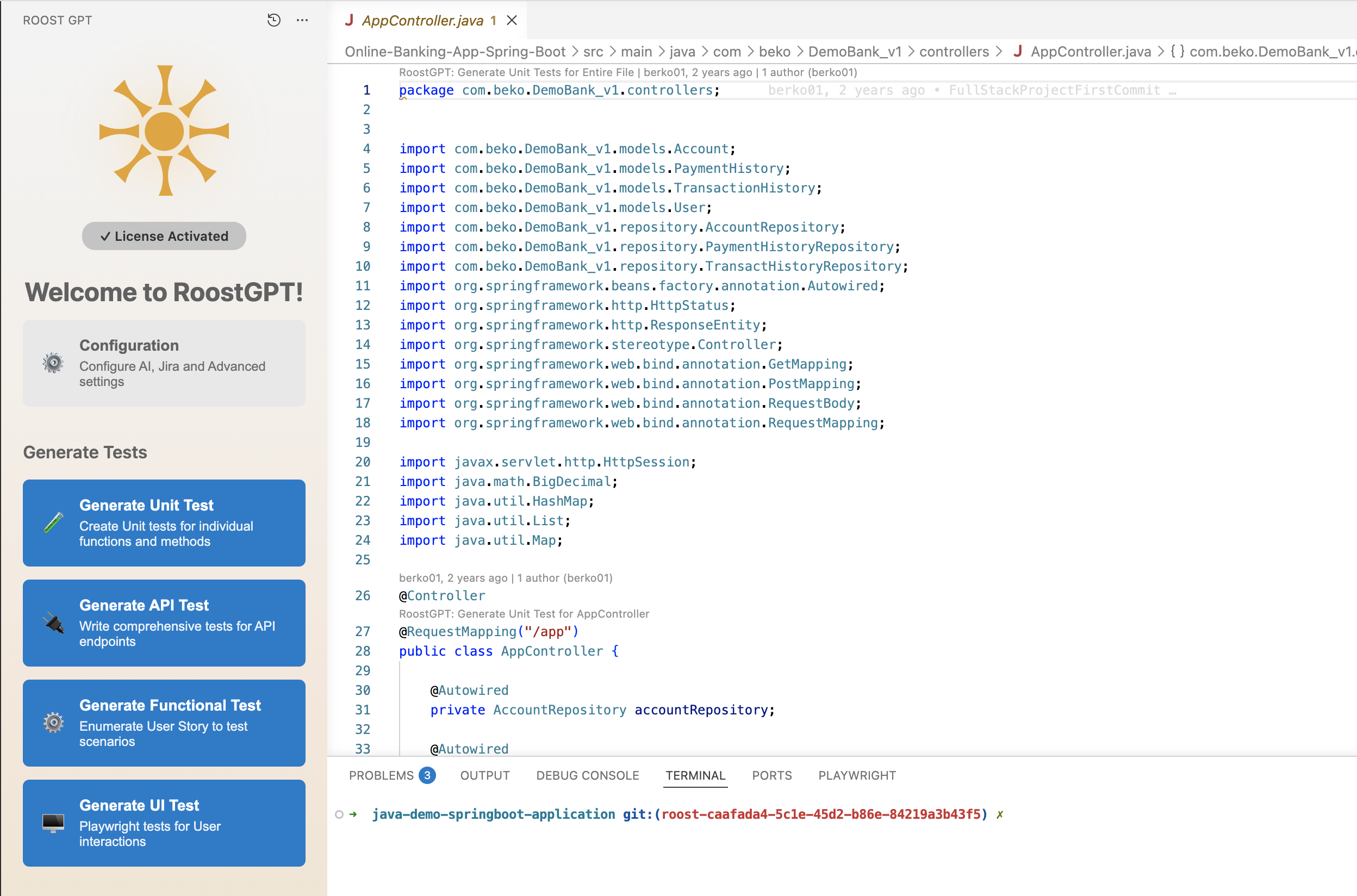Open the history clock icon in RoostGPT panel

point(273,20)
